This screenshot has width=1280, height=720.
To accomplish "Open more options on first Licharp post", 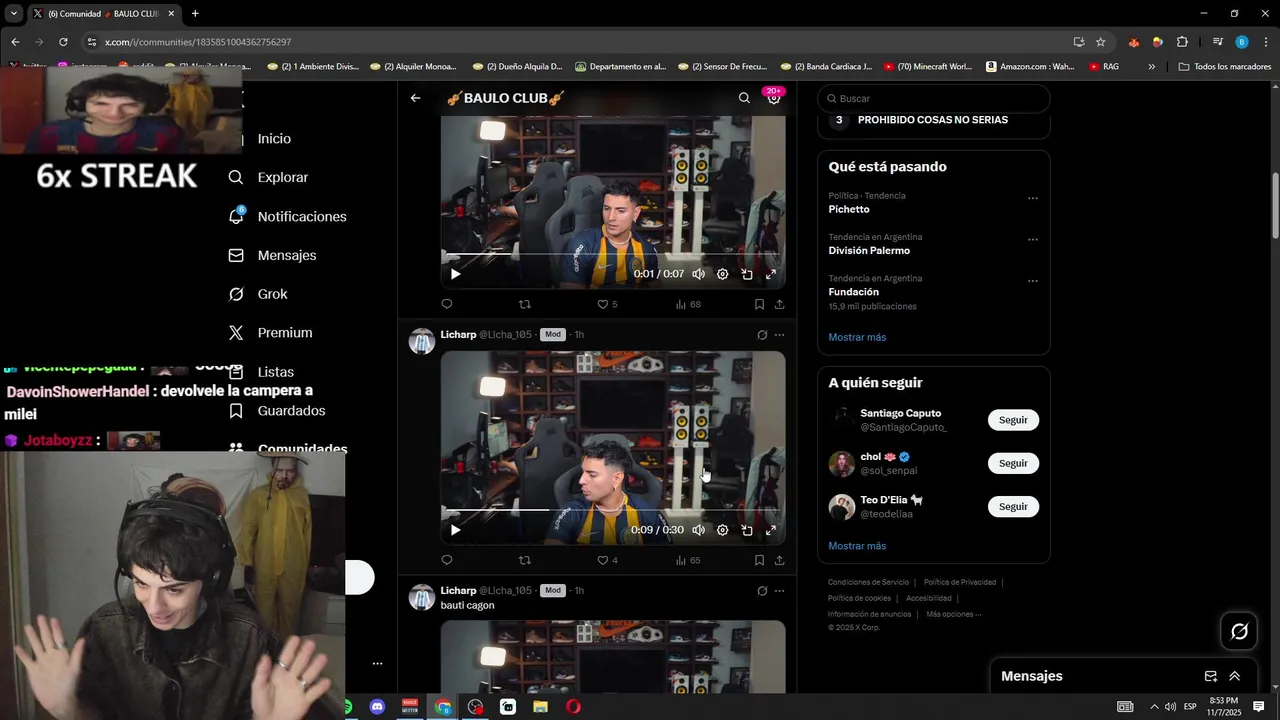I will click(779, 335).
